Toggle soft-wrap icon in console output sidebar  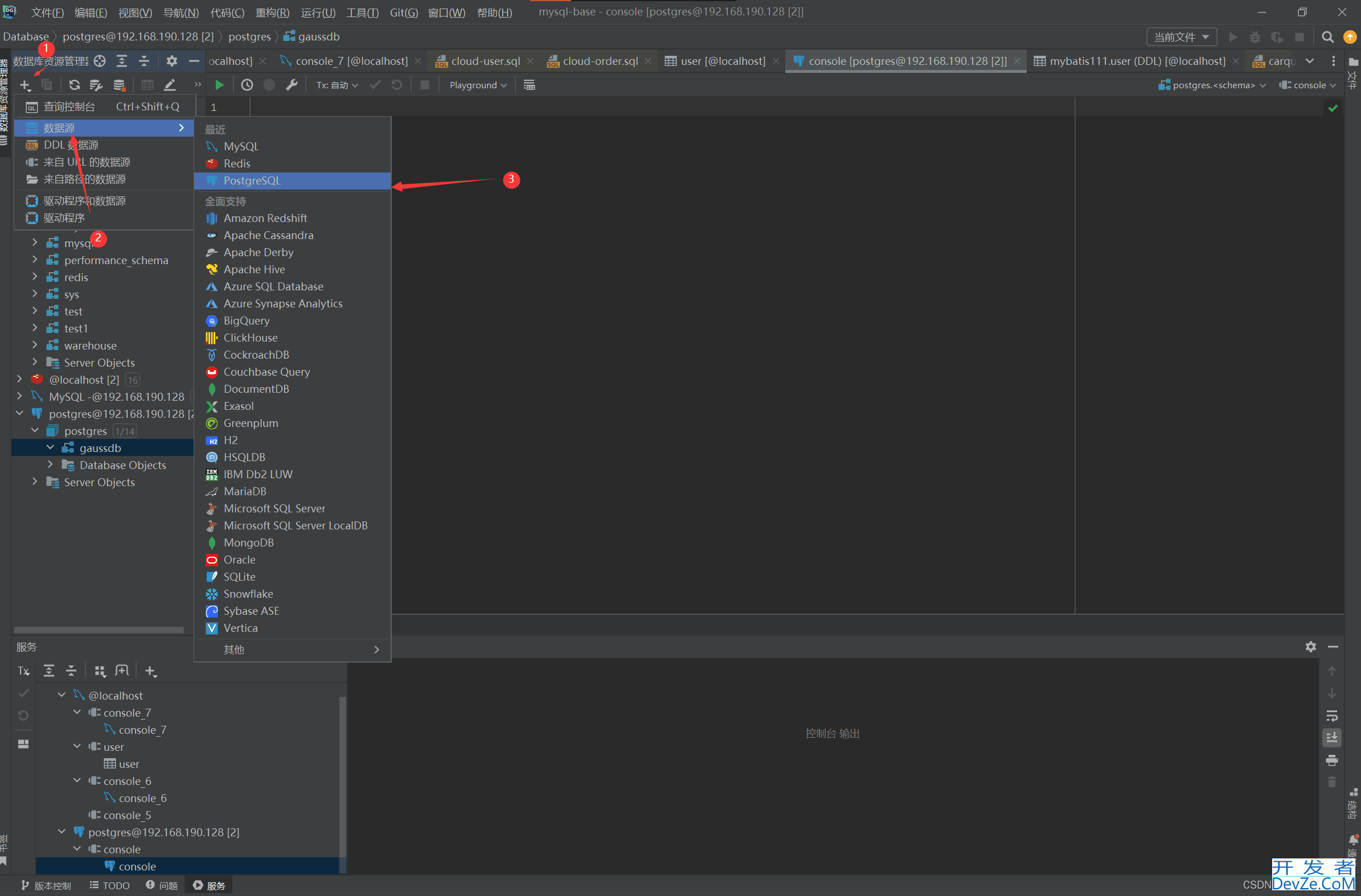[1332, 716]
